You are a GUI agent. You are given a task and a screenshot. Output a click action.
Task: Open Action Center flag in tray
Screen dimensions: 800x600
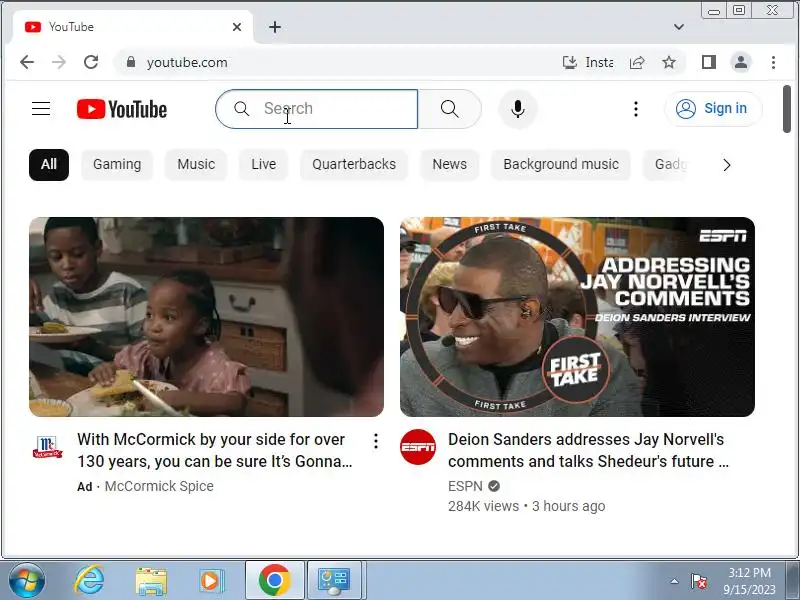[x=698, y=581]
